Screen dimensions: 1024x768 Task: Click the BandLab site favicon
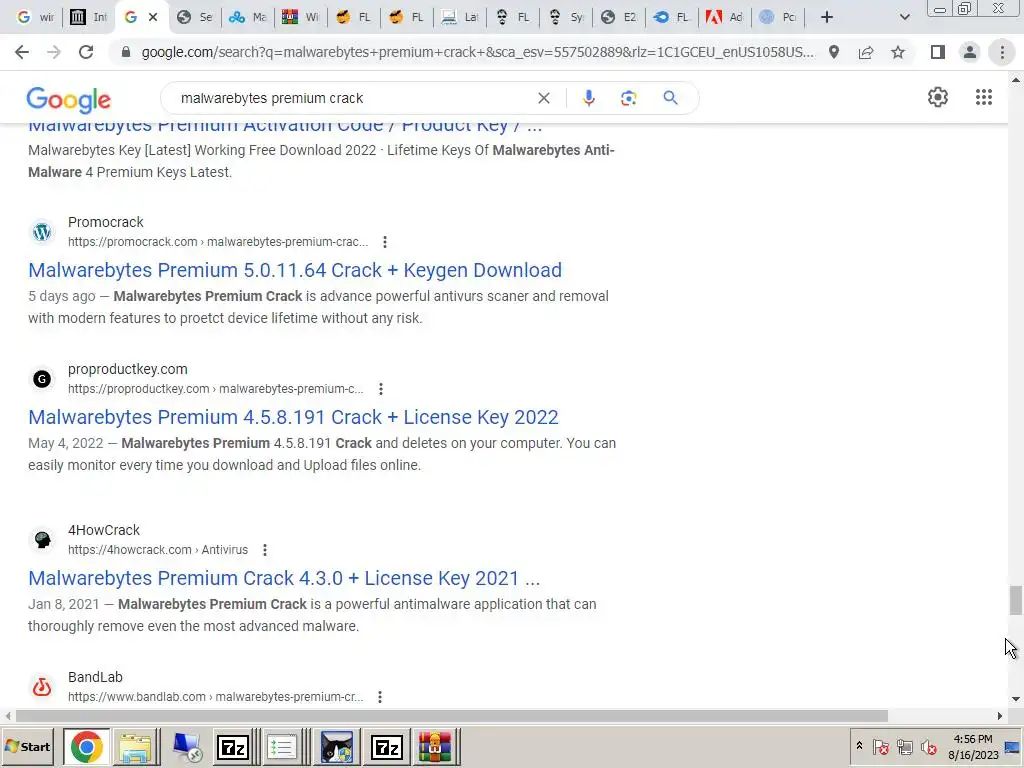coord(42,687)
